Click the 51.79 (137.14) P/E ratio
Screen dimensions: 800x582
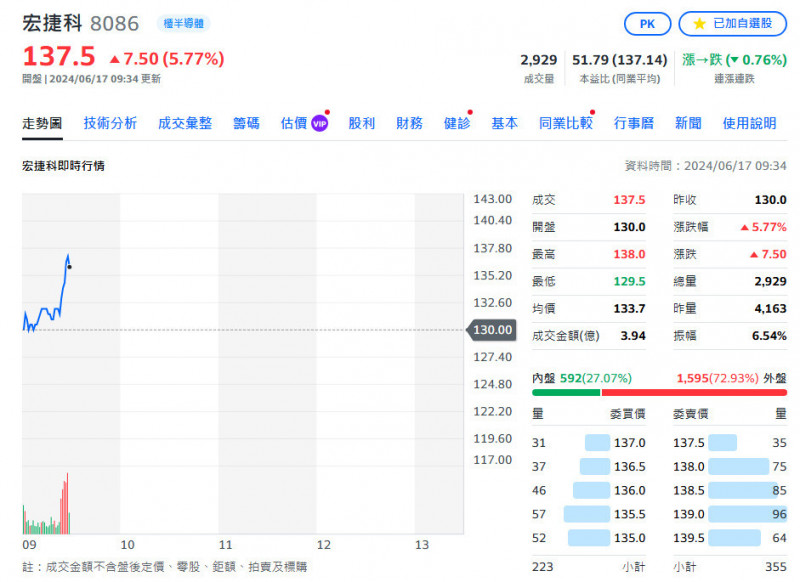(619, 60)
